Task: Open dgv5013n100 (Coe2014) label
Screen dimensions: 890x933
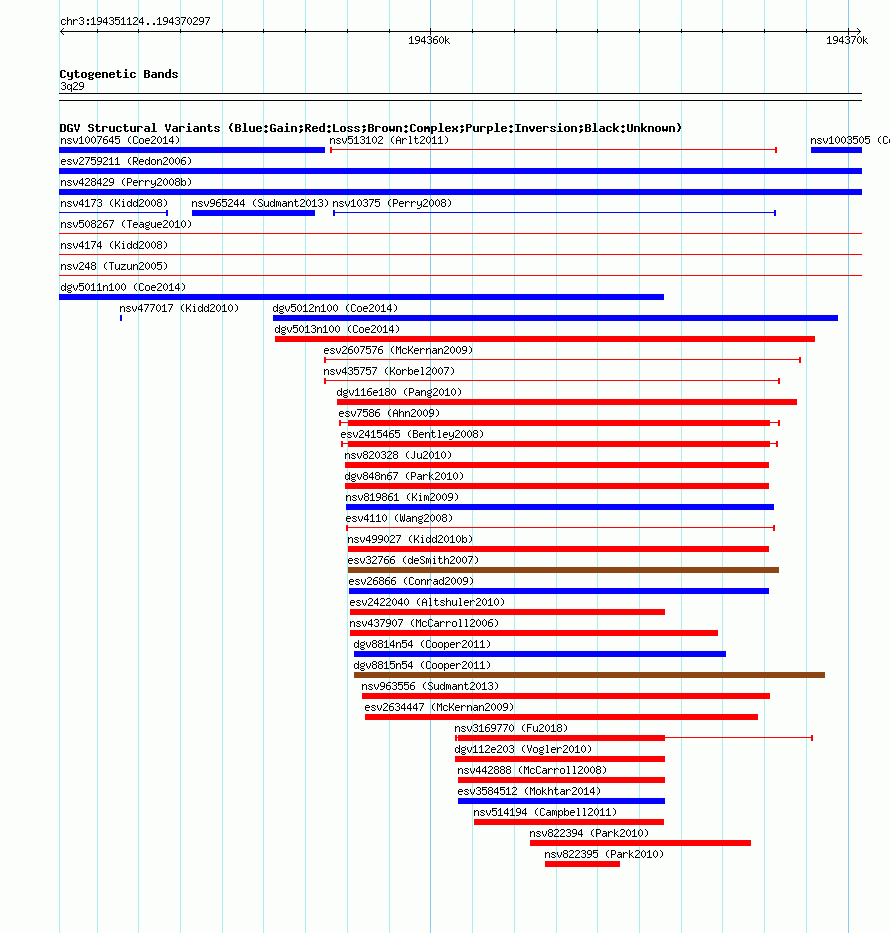Action: pyautogui.click(x=337, y=329)
